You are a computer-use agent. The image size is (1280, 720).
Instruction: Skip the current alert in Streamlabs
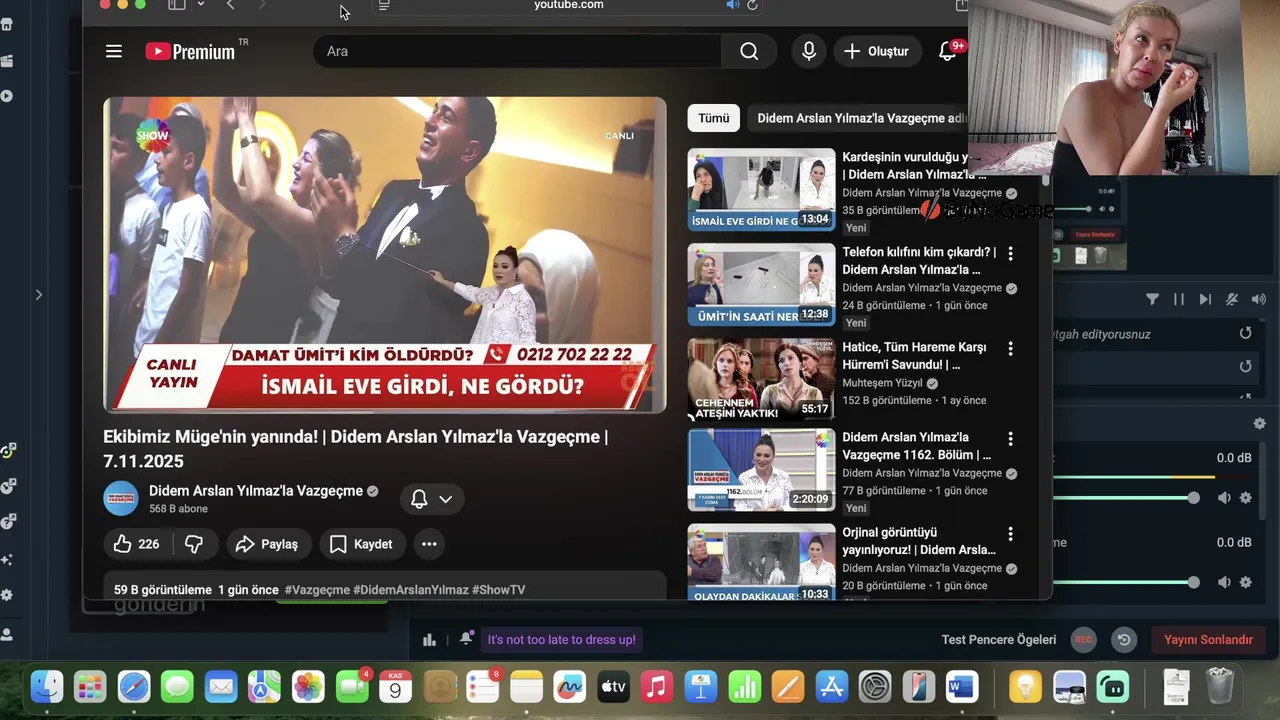[1205, 299]
